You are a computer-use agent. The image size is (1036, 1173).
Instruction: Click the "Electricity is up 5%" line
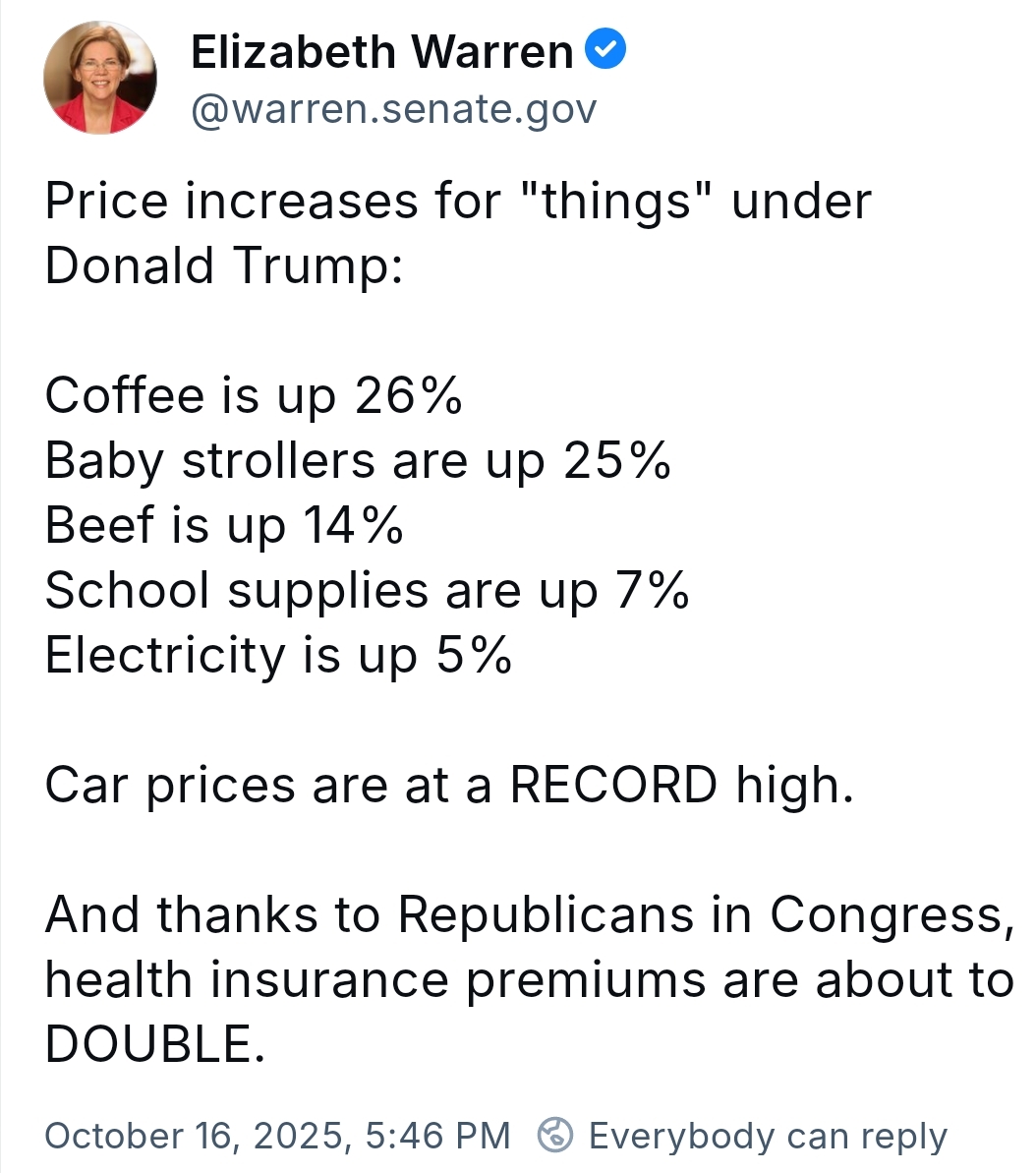tap(278, 655)
